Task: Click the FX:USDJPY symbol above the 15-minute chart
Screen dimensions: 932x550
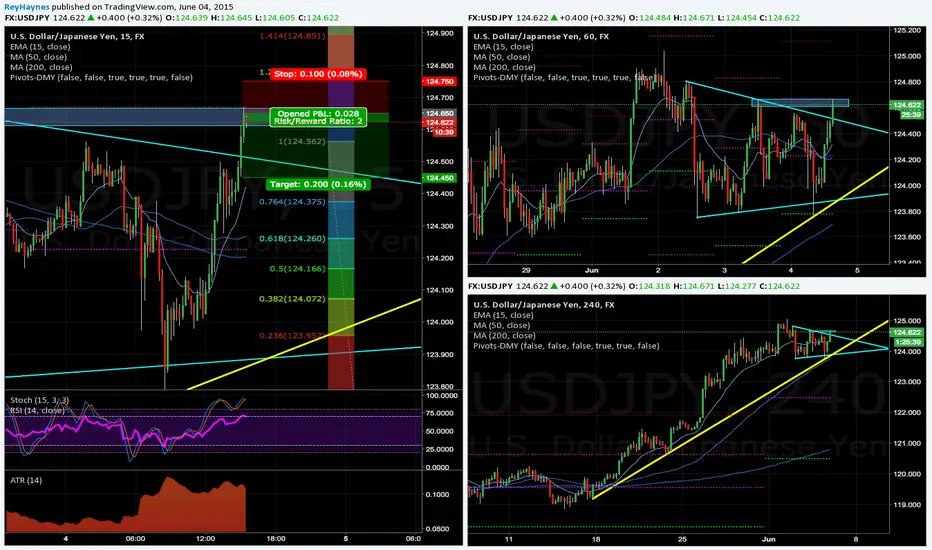Action: pos(27,18)
